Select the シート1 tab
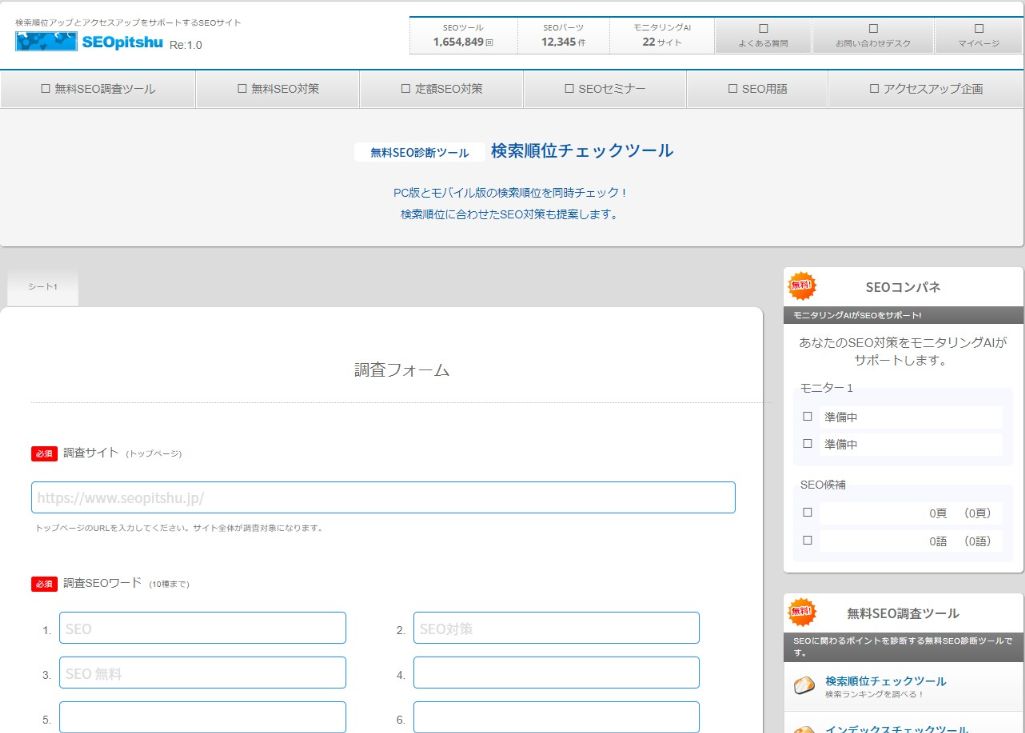Image resolution: width=1025 pixels, height=733 pixels. tap(43, 287)
